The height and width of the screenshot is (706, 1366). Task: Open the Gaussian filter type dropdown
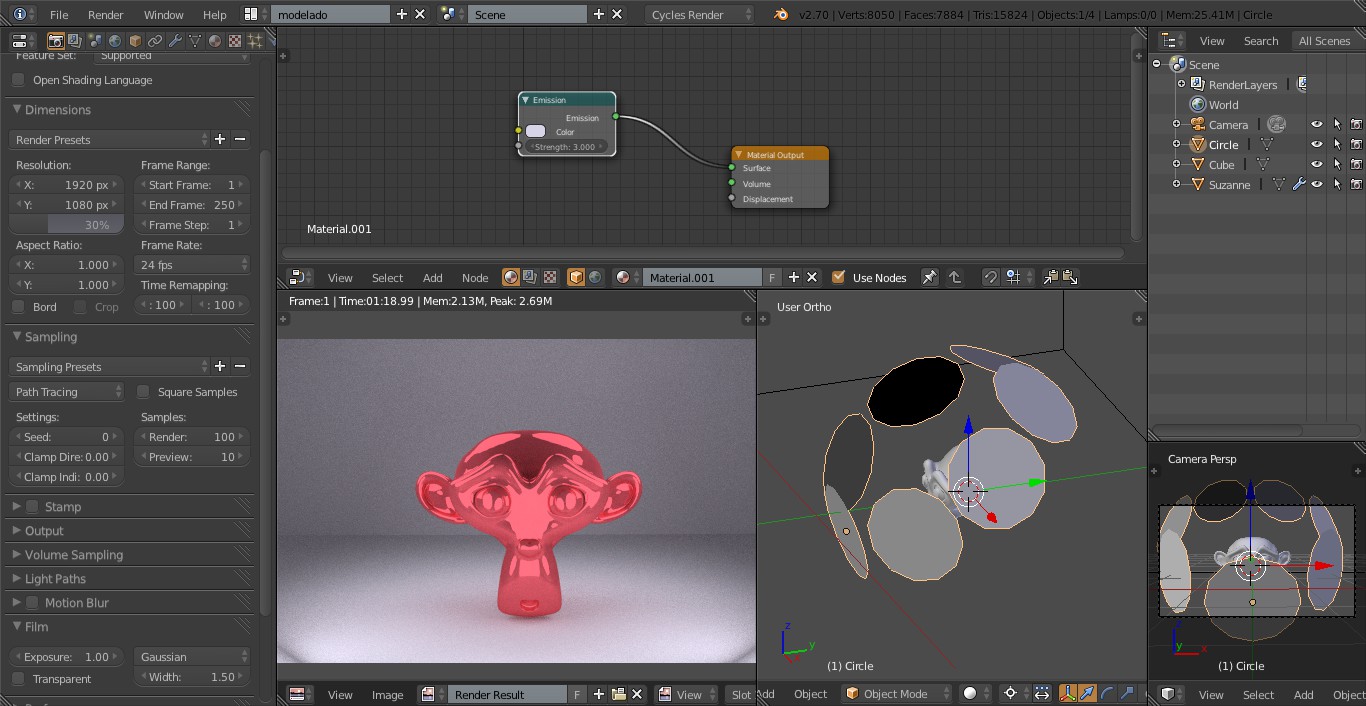click(192, 657)
